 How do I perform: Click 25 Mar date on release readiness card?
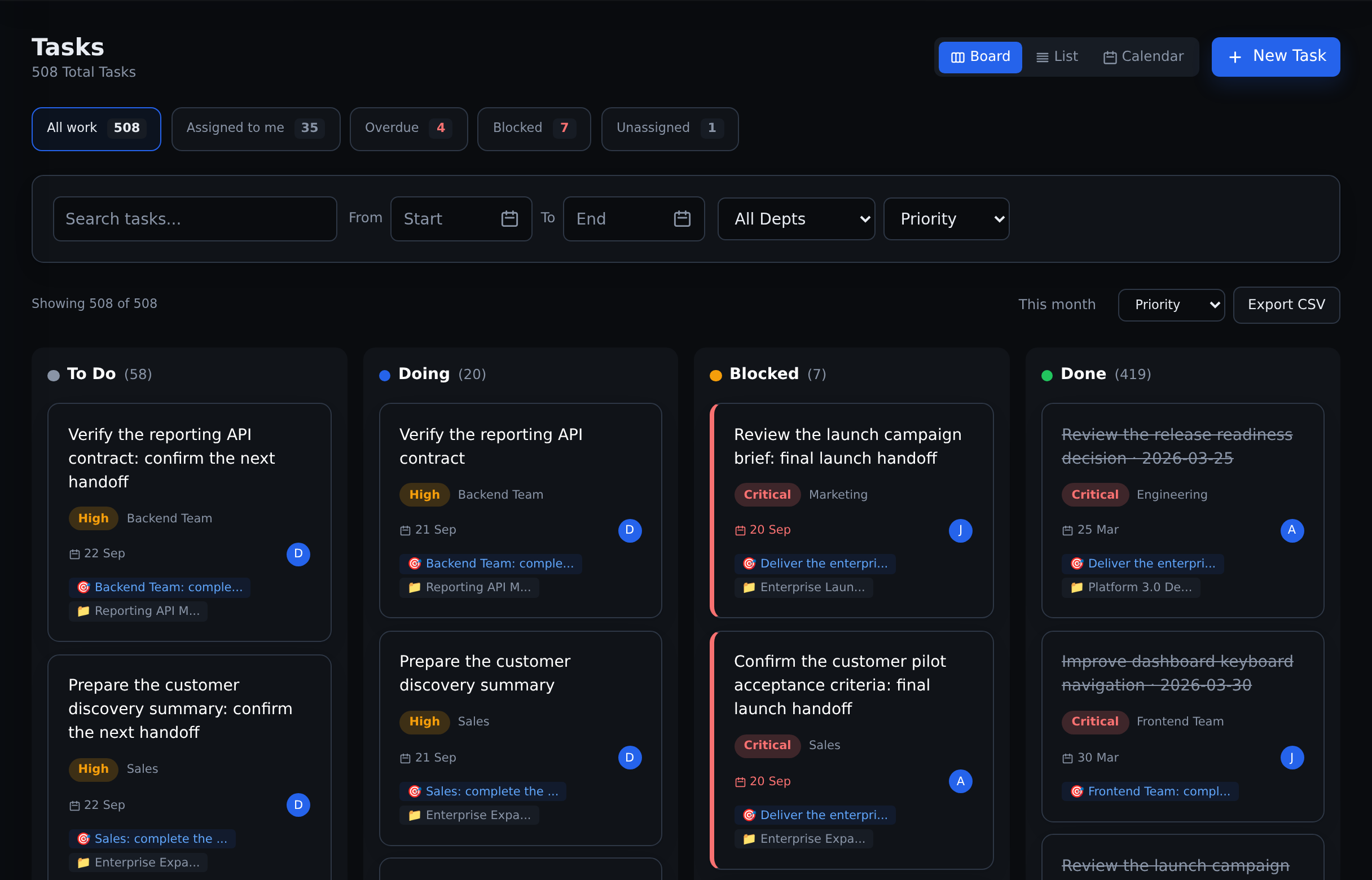(1090, 530)
